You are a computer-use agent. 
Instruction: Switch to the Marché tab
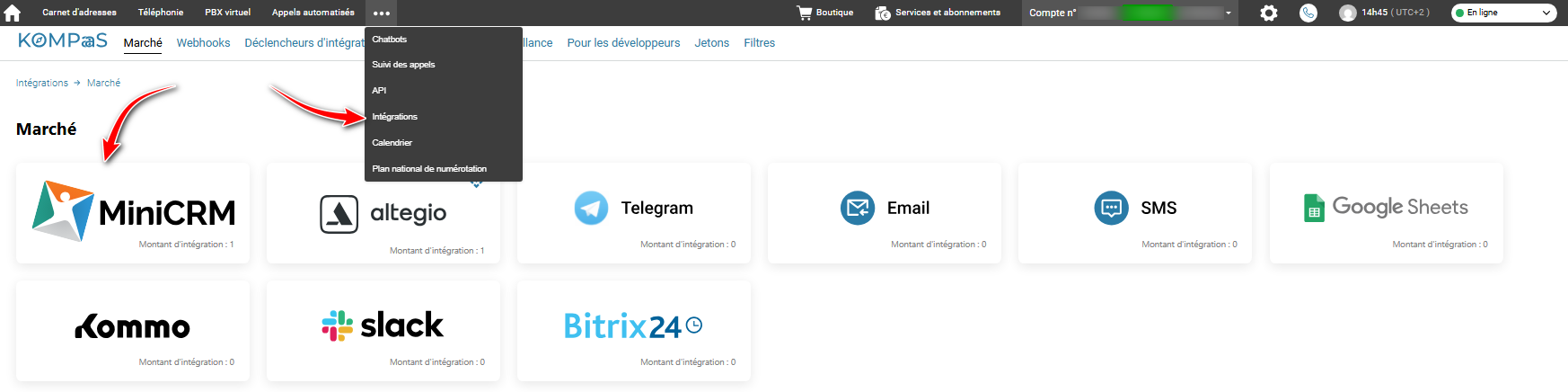(x=143, y=42)
